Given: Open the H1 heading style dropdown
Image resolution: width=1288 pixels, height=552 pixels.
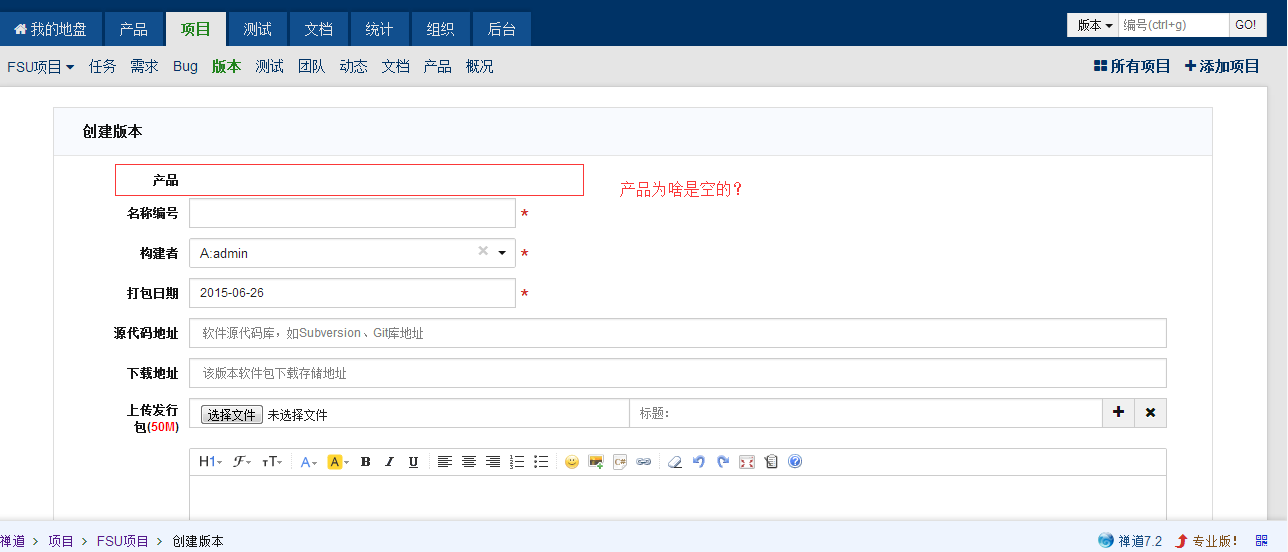Looking at the screenshot, I should click(210, 462).
